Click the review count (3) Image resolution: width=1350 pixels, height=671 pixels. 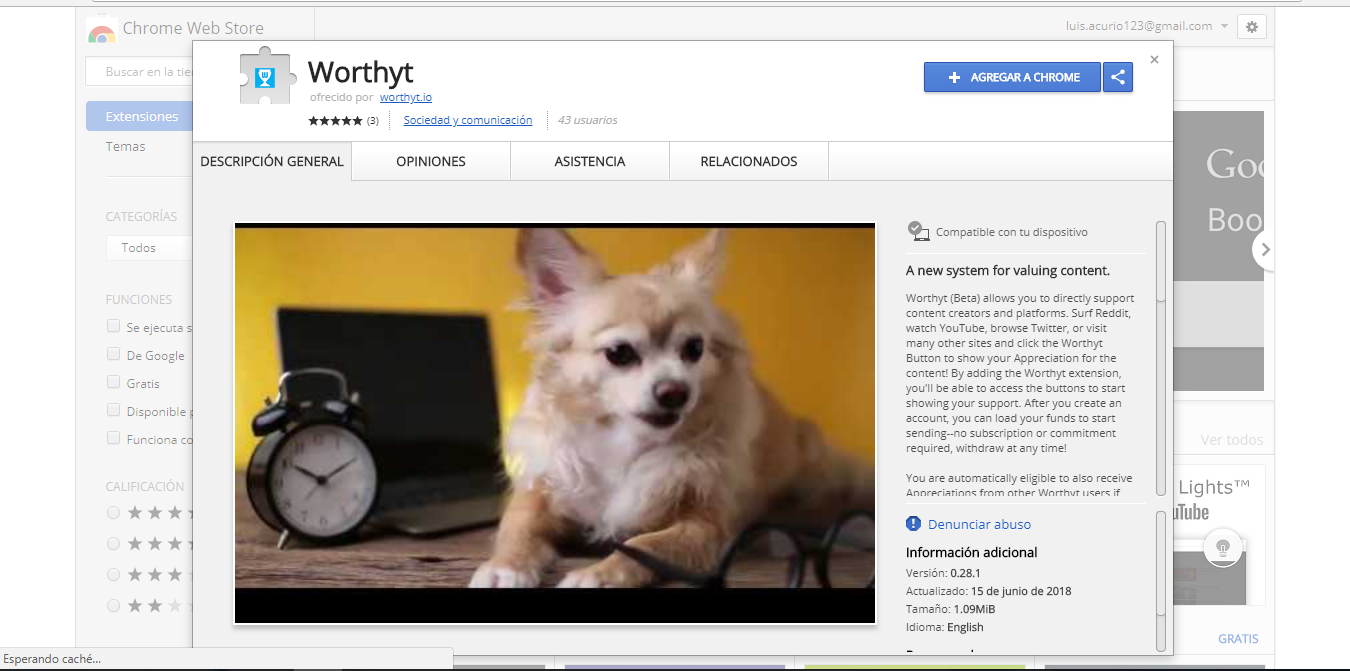372,121
